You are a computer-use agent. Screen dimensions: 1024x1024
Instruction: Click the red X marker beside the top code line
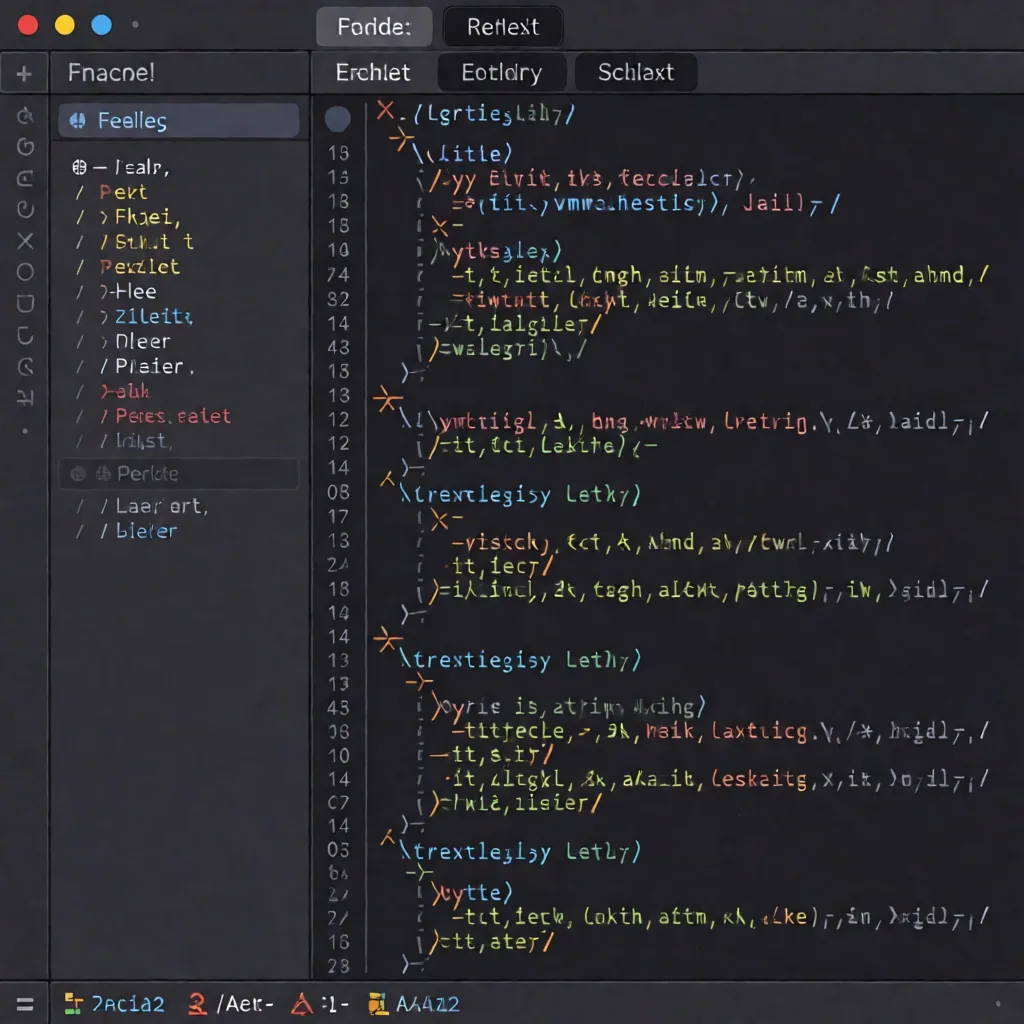point(385,110)
